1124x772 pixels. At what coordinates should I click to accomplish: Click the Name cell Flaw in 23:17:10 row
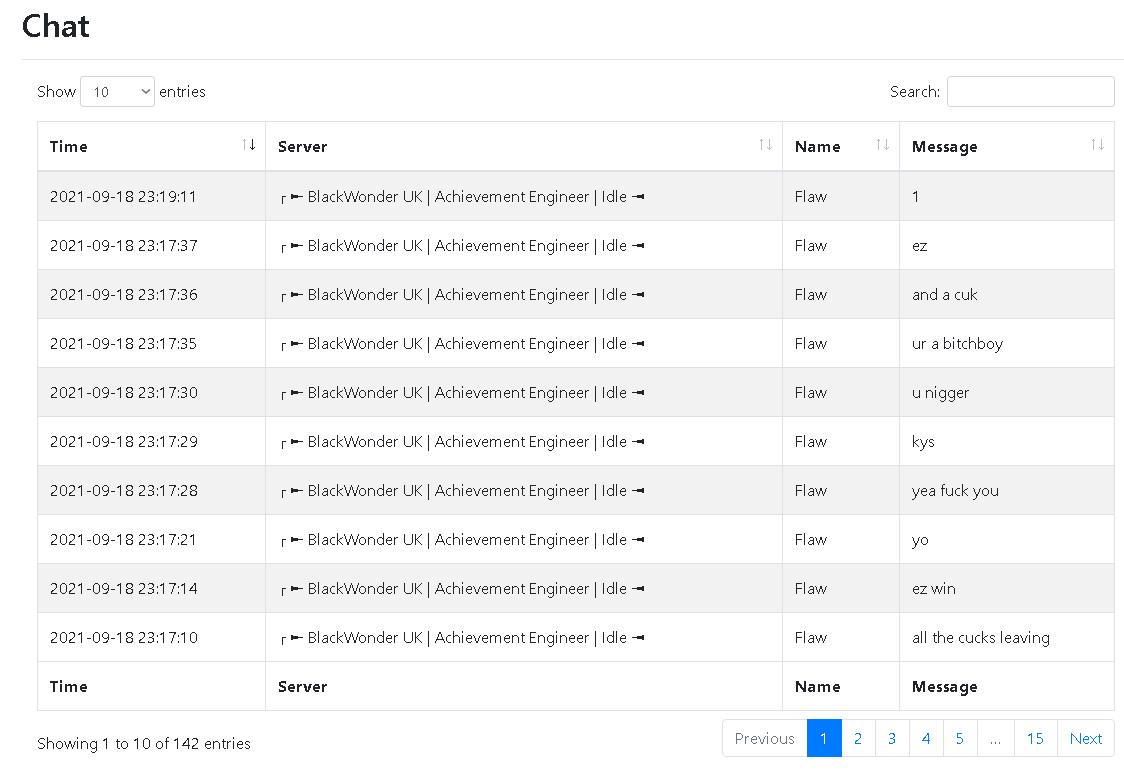click(x=841, y=637)
